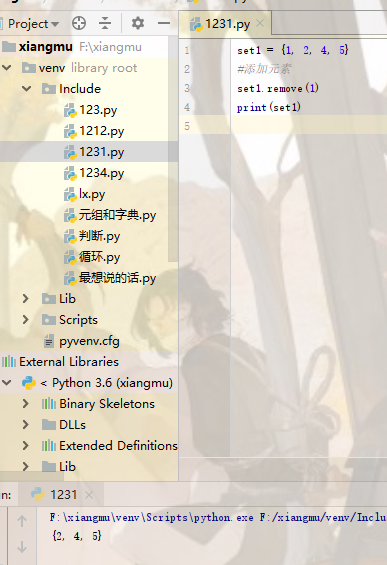Screen dimensions: 387x565
Task: Click the Python file icon of 1234.py
Action: point(70,173)
